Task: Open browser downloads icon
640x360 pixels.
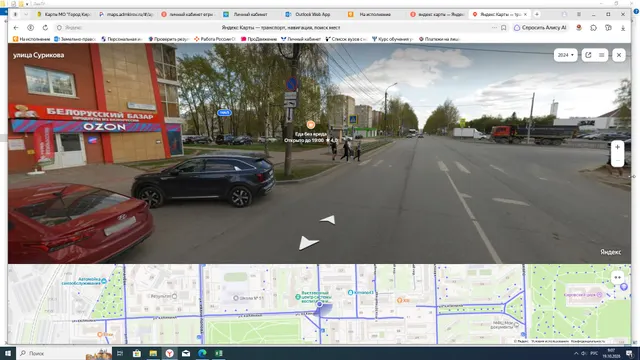Action: pyautogui.click(x=623, y=28)
